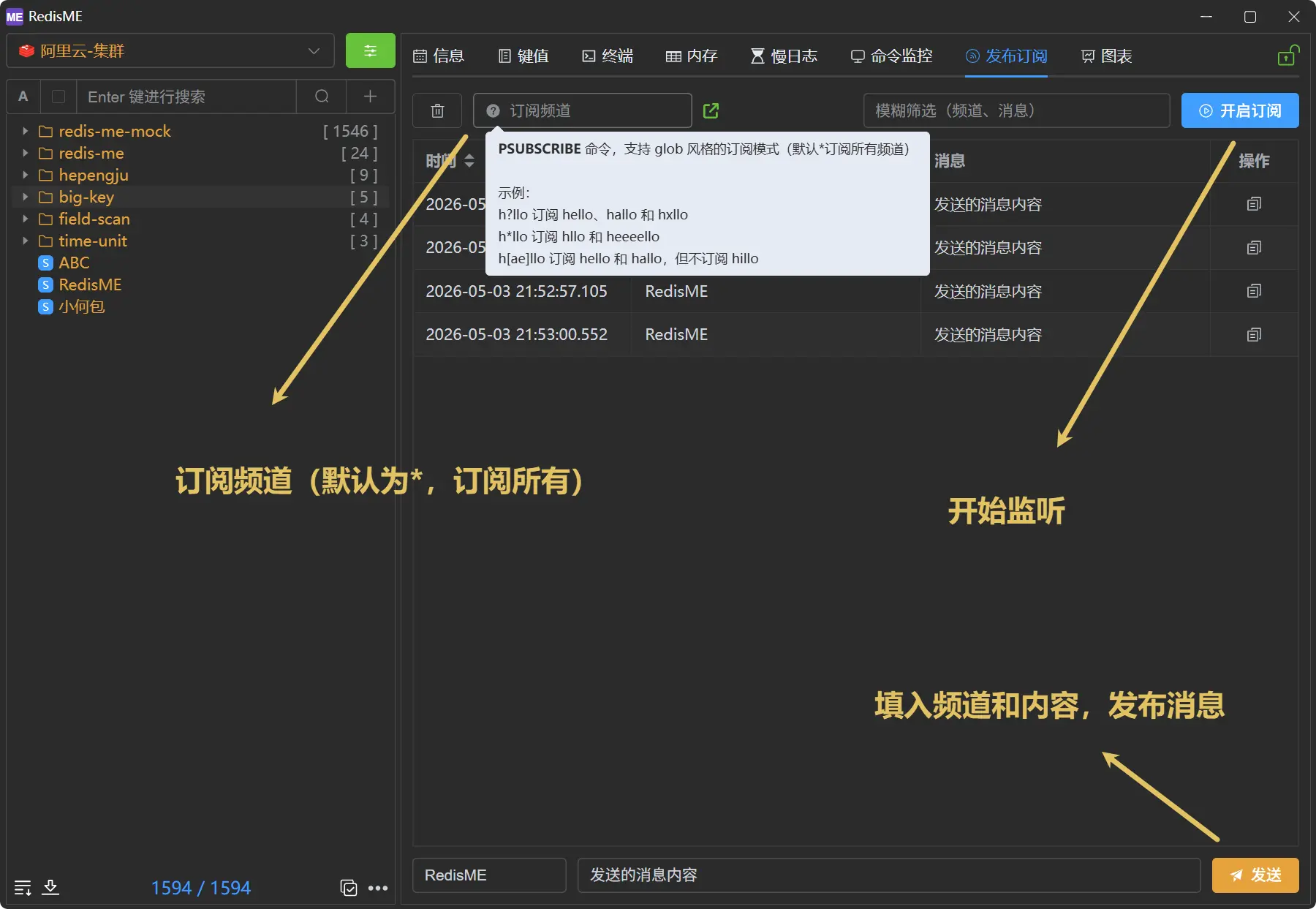Click the timestamp 2026-05-03 21:53:00.552

pyautogui.click(x=516, y=334)
